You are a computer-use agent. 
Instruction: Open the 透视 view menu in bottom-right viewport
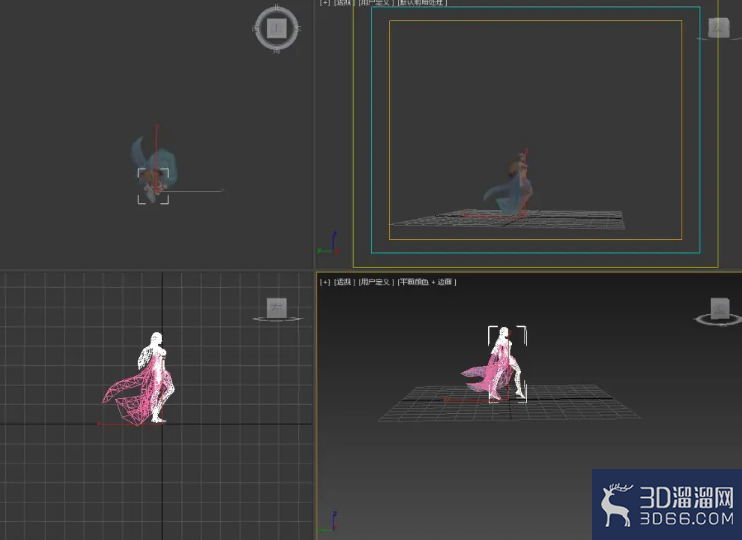[x=344, y=282]
